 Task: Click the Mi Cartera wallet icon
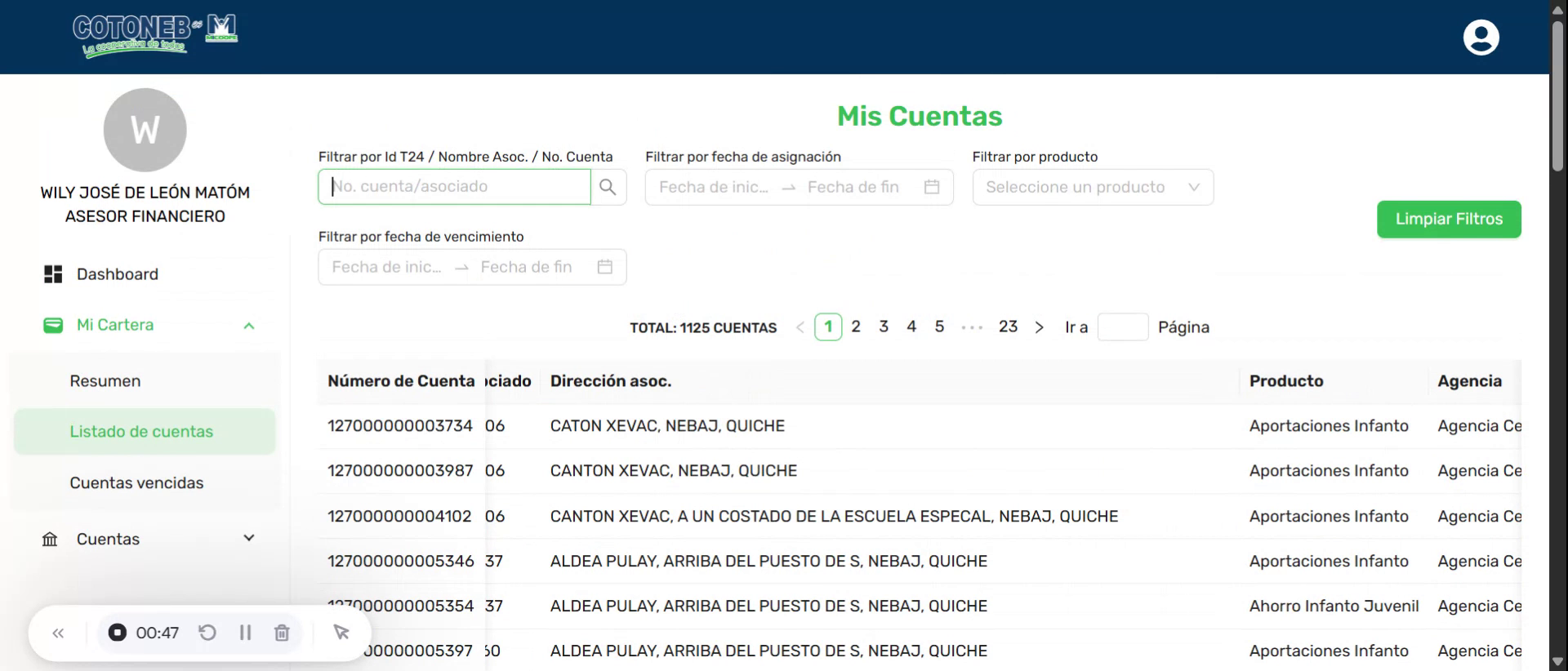tap(53, 325)
